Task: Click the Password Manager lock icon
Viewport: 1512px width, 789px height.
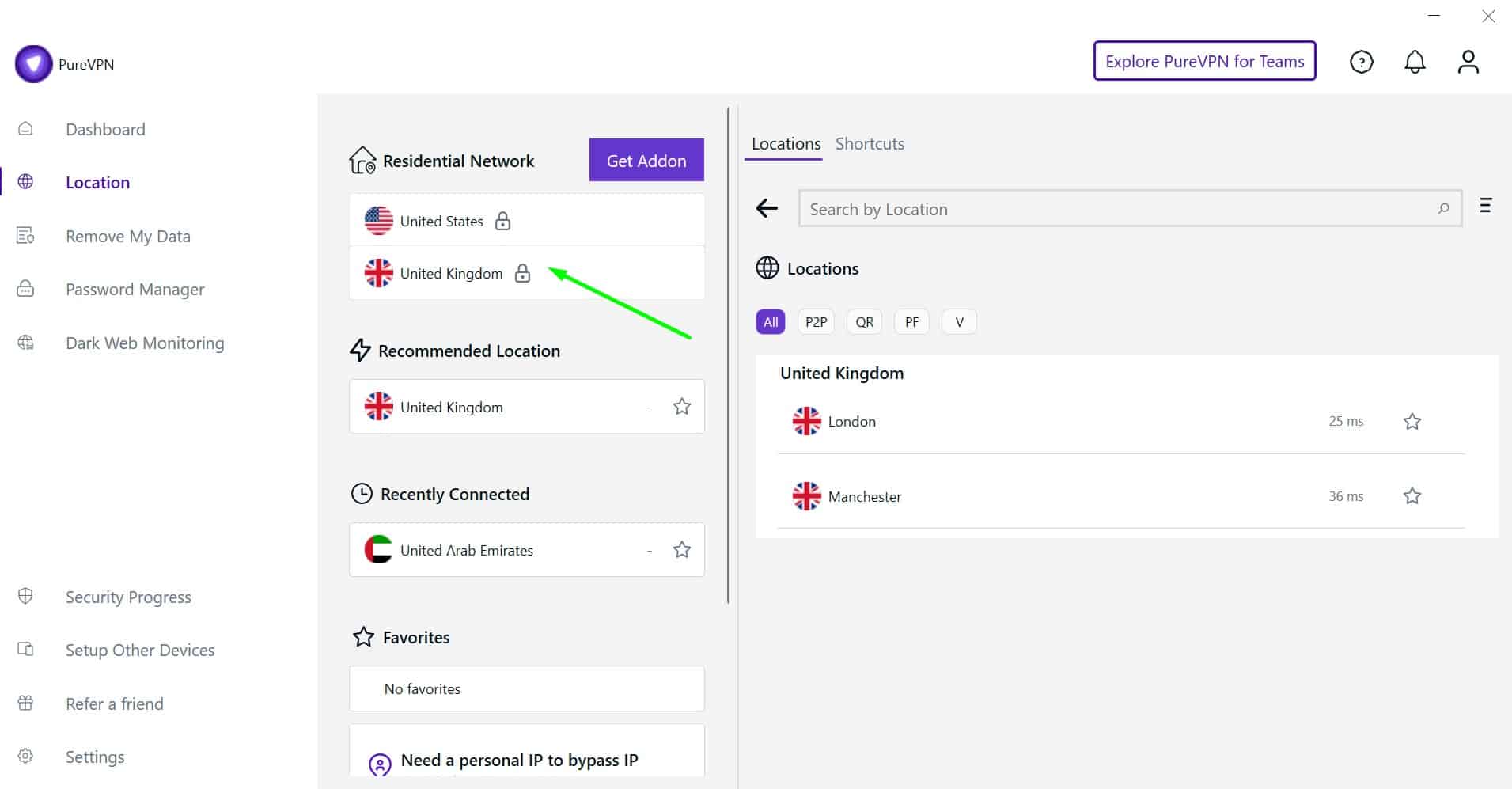Action: point(25,289)
